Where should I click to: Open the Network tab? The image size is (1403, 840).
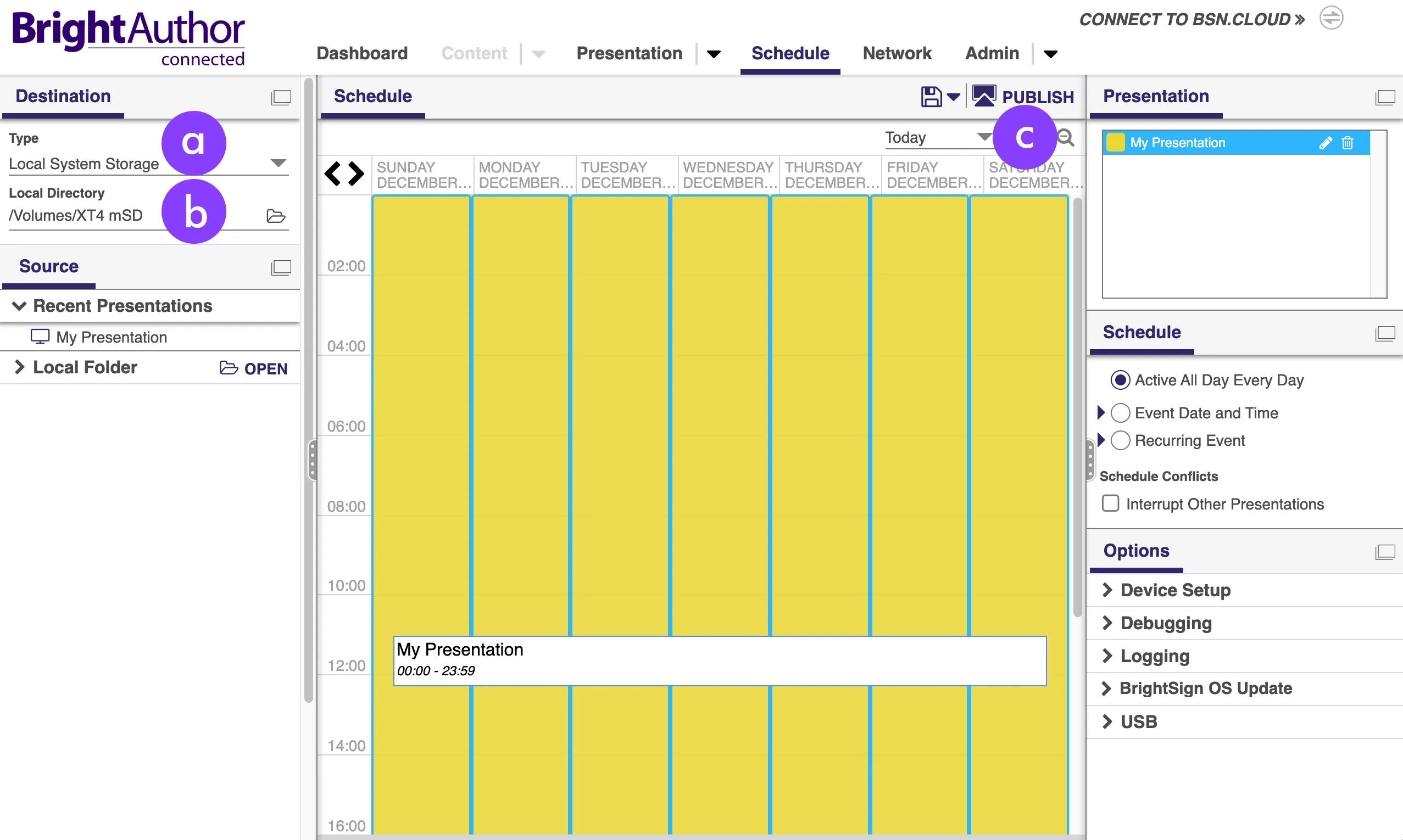tap(897, 53)
